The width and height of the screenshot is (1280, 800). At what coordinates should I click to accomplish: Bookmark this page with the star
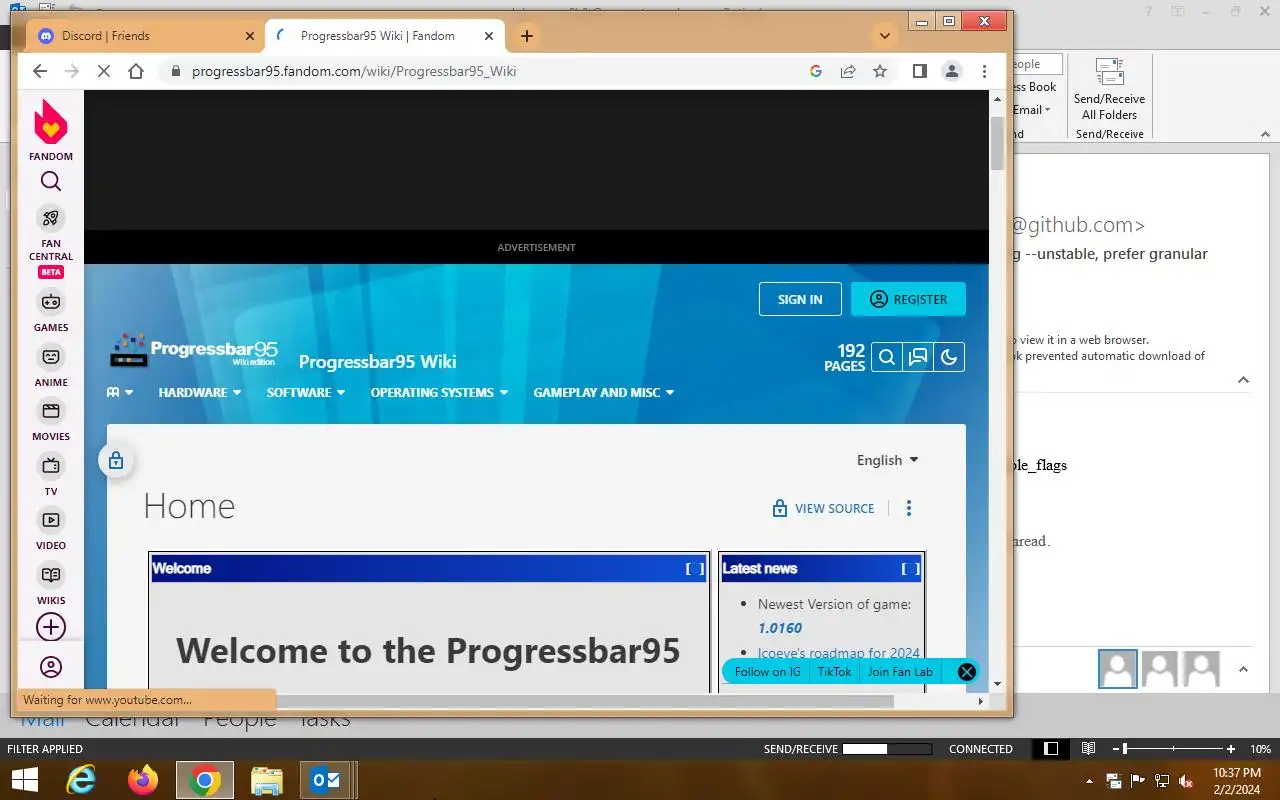[x=880, y=71]
